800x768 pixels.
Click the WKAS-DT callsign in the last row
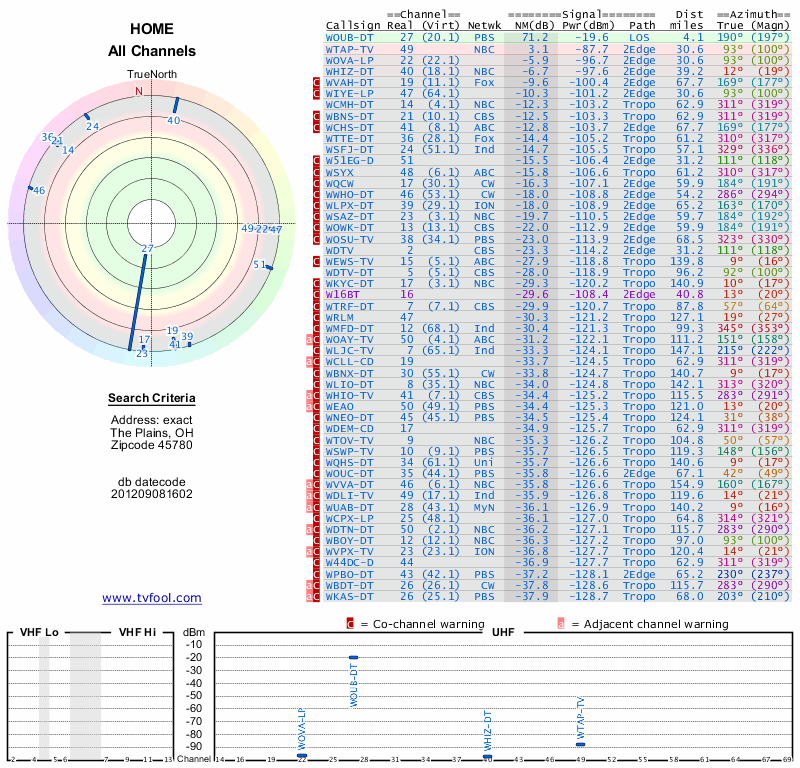coord(350,596)
